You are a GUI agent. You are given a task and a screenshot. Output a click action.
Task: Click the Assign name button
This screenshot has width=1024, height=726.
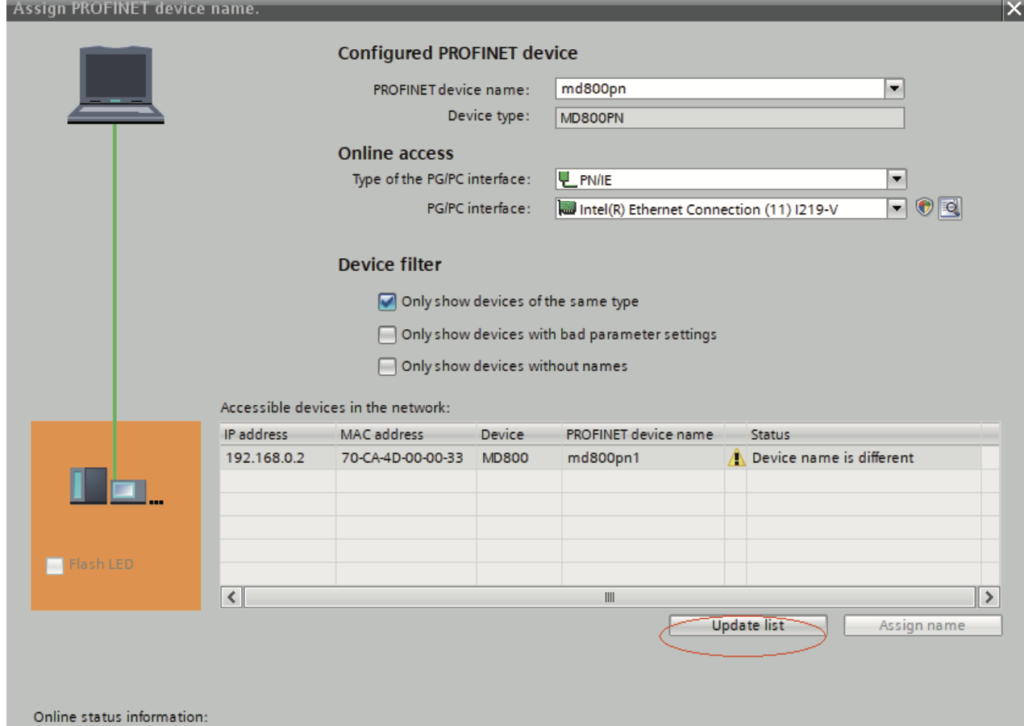922,626
